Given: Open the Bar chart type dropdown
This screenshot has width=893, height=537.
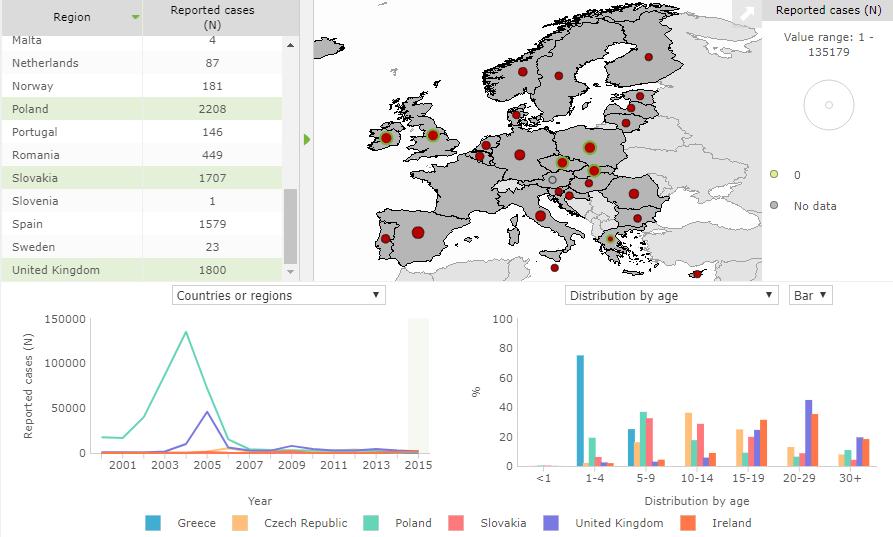Looking at the screenshot, I should (810, 295).
